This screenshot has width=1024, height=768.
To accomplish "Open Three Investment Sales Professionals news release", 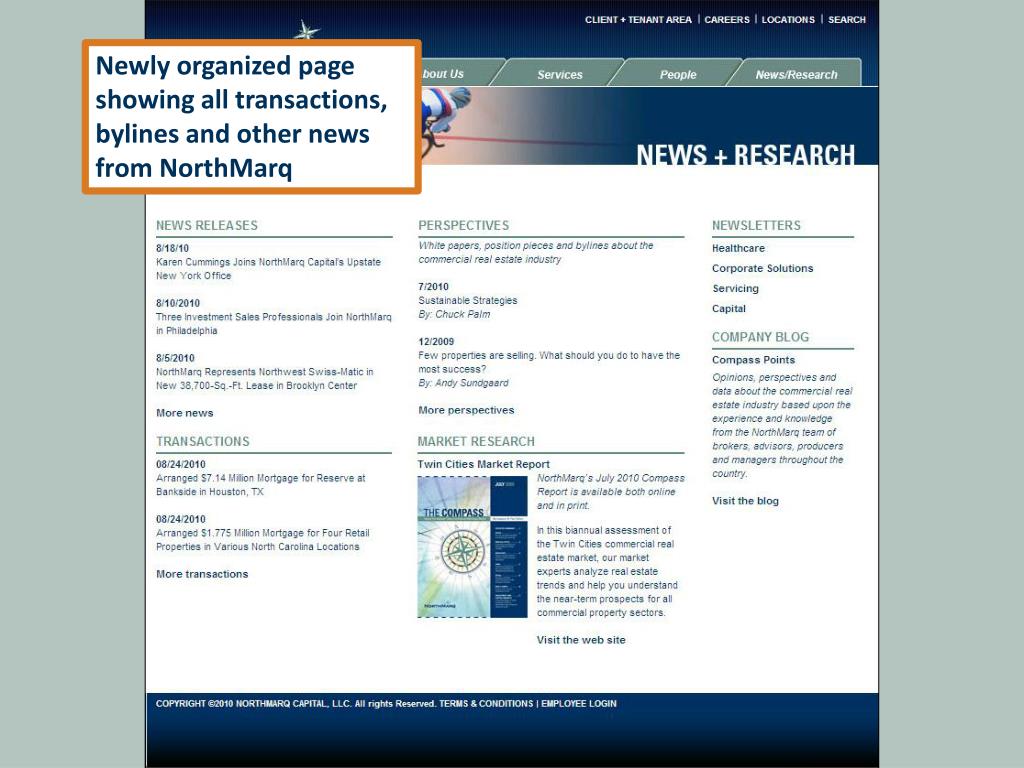I will [x=274, y=324].
